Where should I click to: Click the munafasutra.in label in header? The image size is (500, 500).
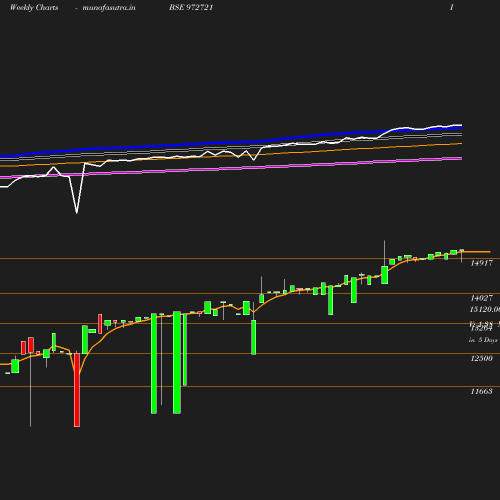coord(109,8)
